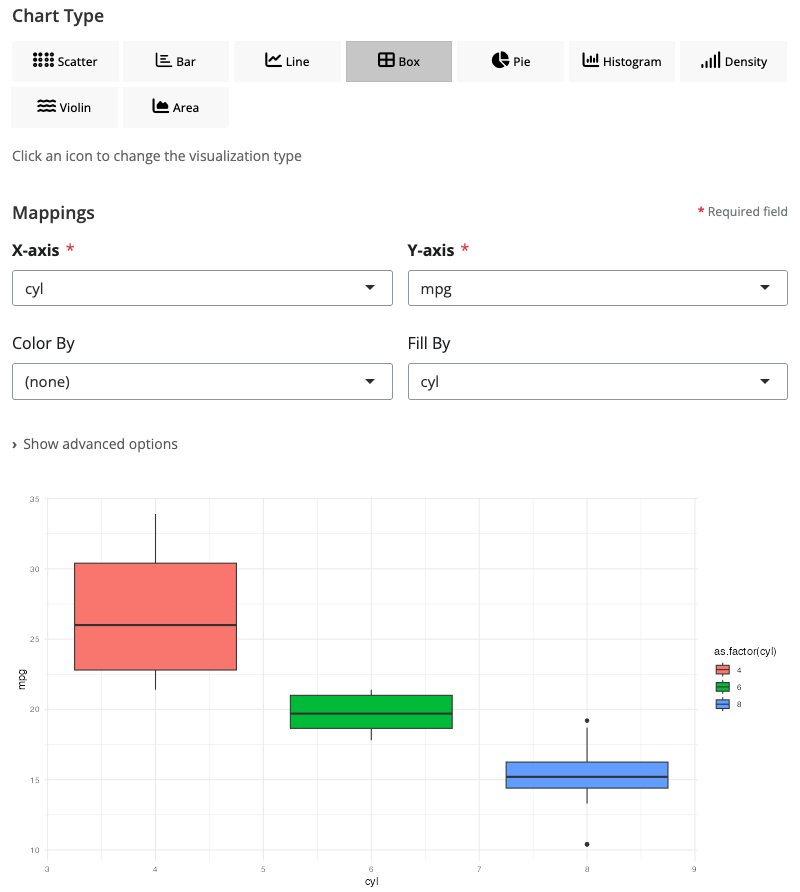Click the red legend swatch for 4
800x892 pixels.
pos(722,670)
